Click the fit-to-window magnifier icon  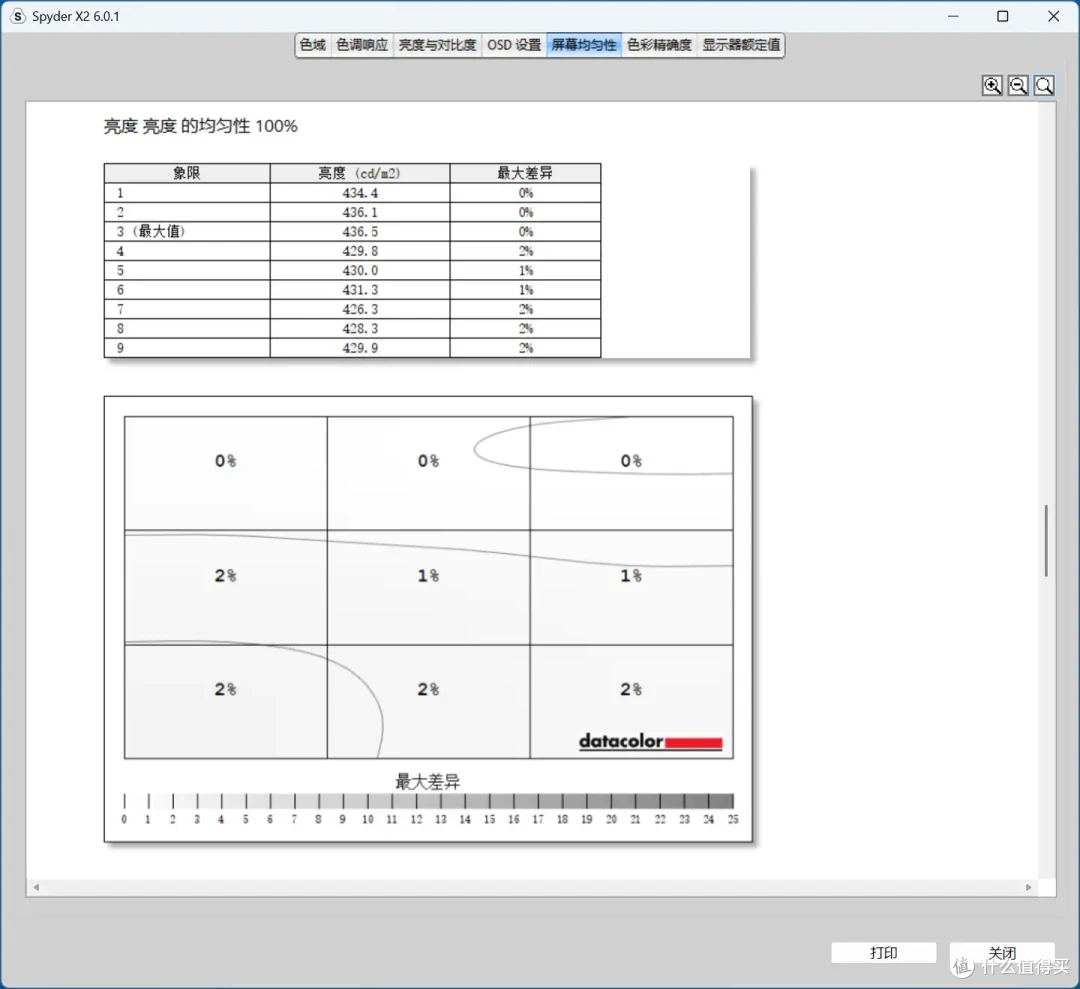tap(1044, 85)
